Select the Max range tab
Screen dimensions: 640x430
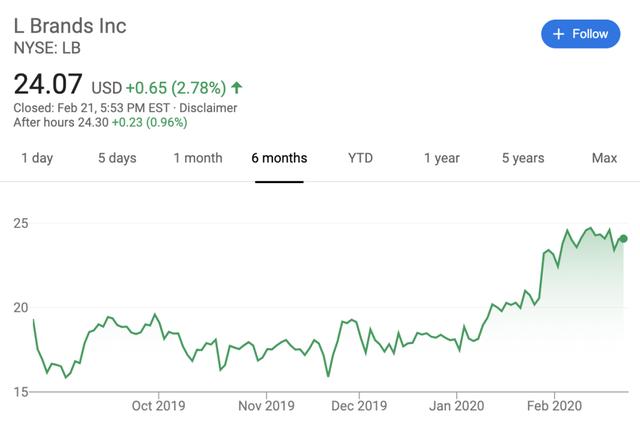(x=604, y=158)
